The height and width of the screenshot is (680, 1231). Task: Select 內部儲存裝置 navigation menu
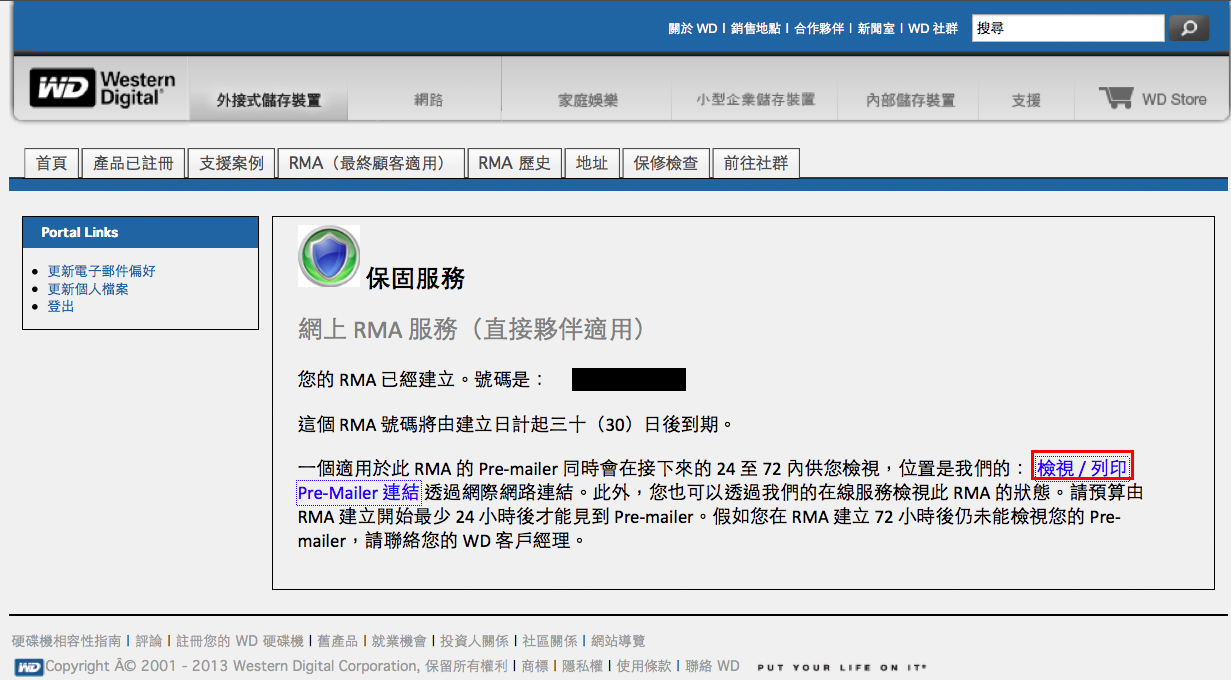[x=910, y=100]
